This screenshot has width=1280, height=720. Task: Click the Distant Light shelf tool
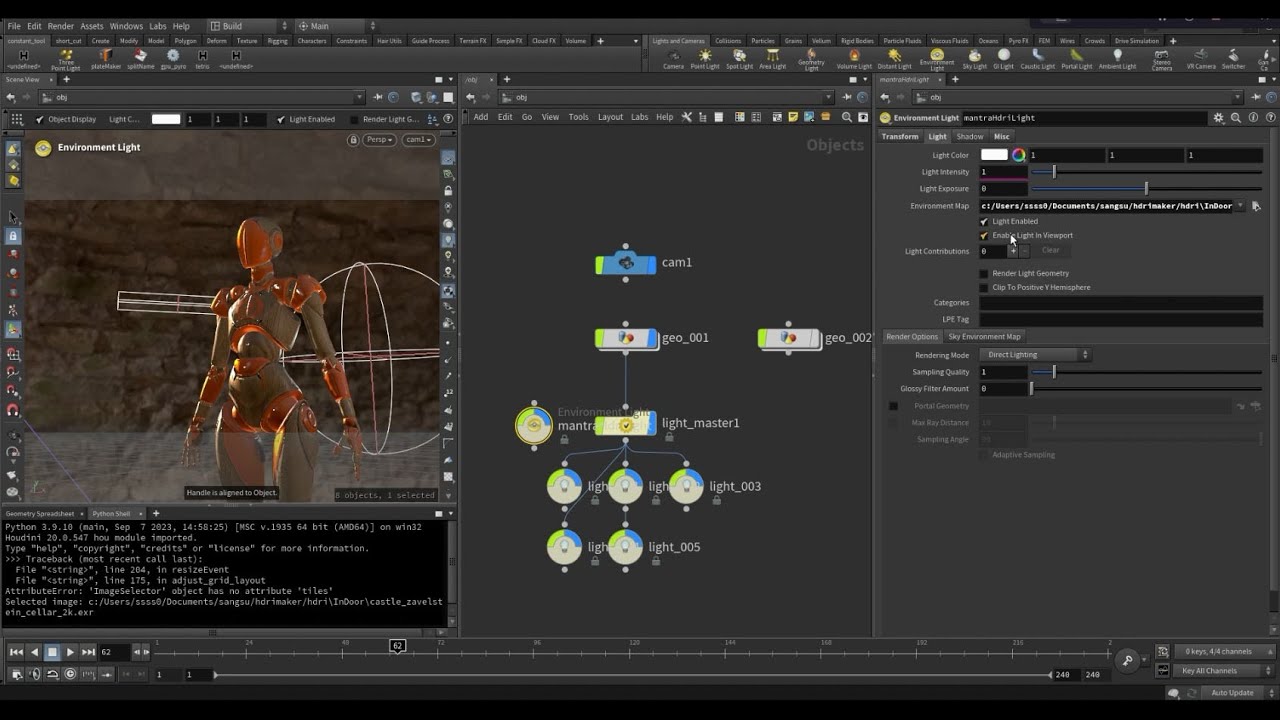click(894, 60)
